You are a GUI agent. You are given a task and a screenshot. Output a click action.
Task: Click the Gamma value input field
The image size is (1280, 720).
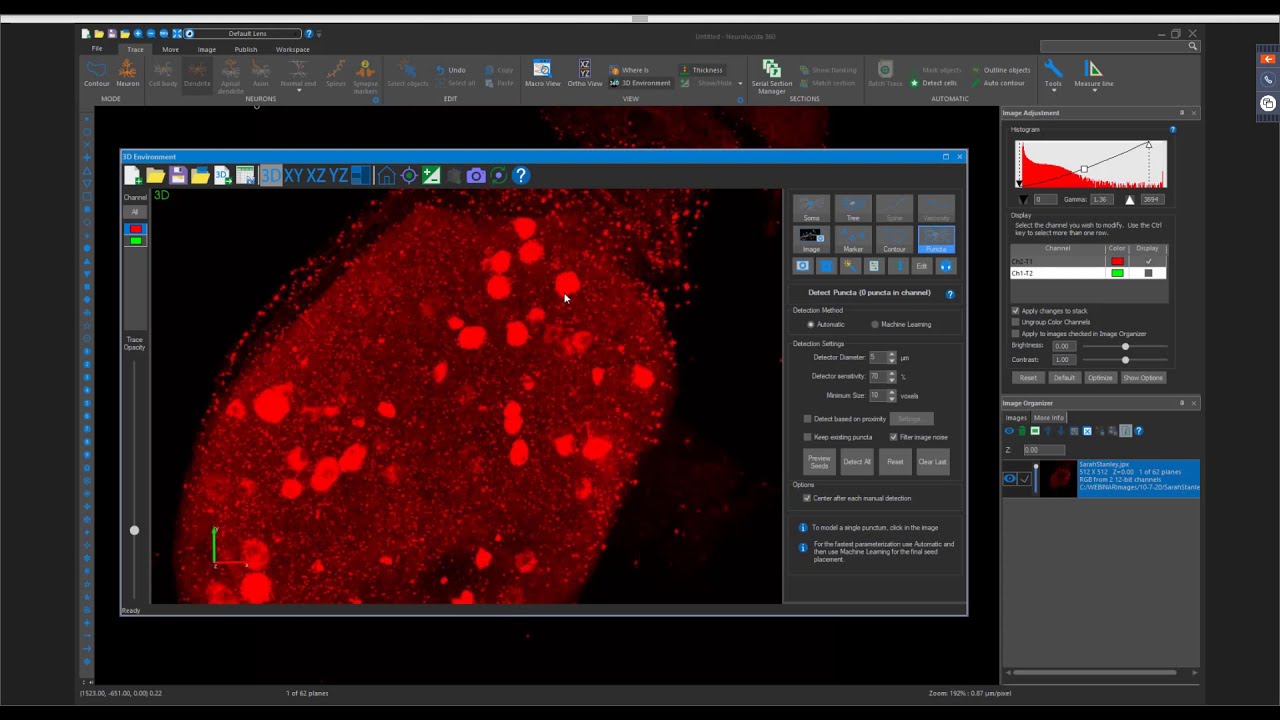[1104, 200]
